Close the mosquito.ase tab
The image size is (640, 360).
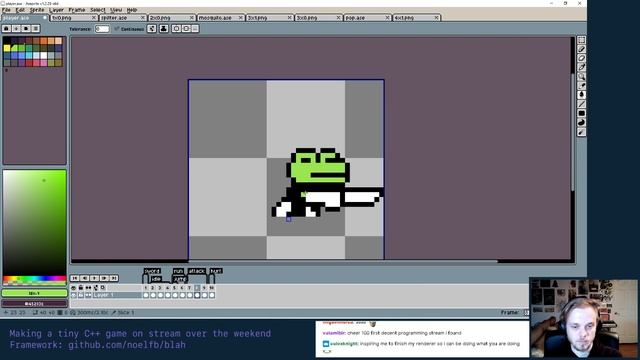(x=240, y=18)
